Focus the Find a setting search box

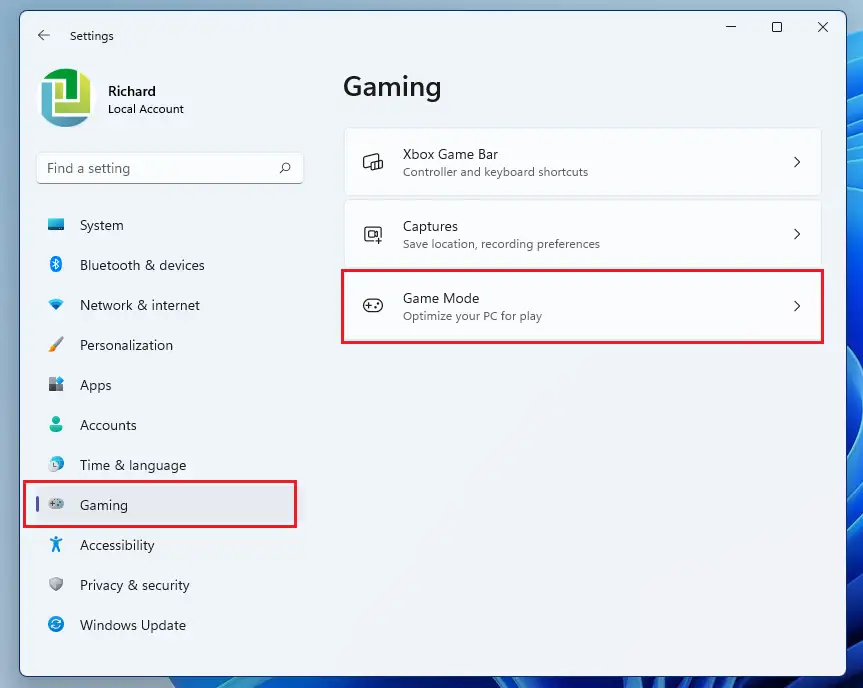click(170, 168)
